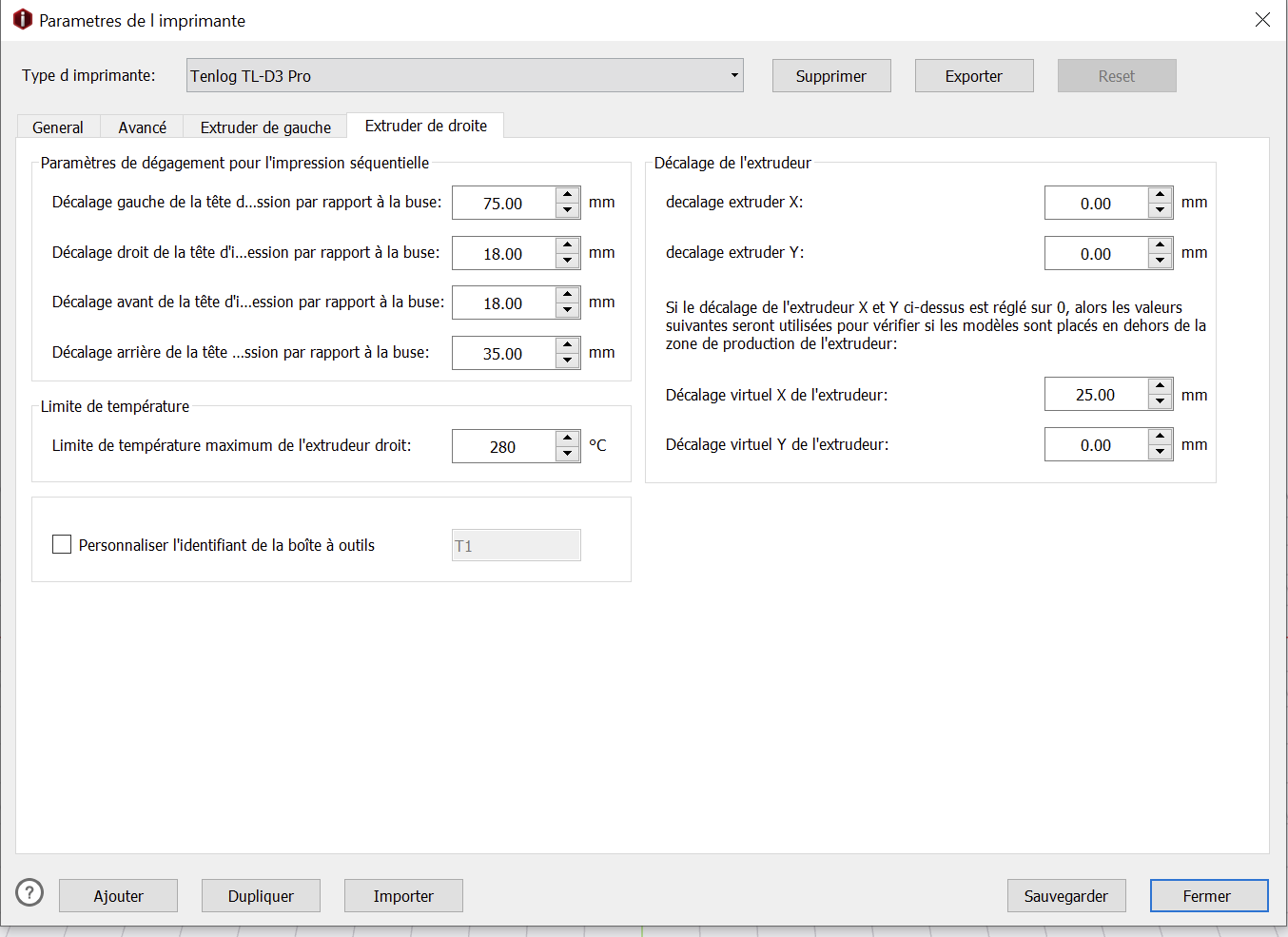Select the Extruder de gauche tab
The width and height of the screenshot is (1288, 937).
265,127
